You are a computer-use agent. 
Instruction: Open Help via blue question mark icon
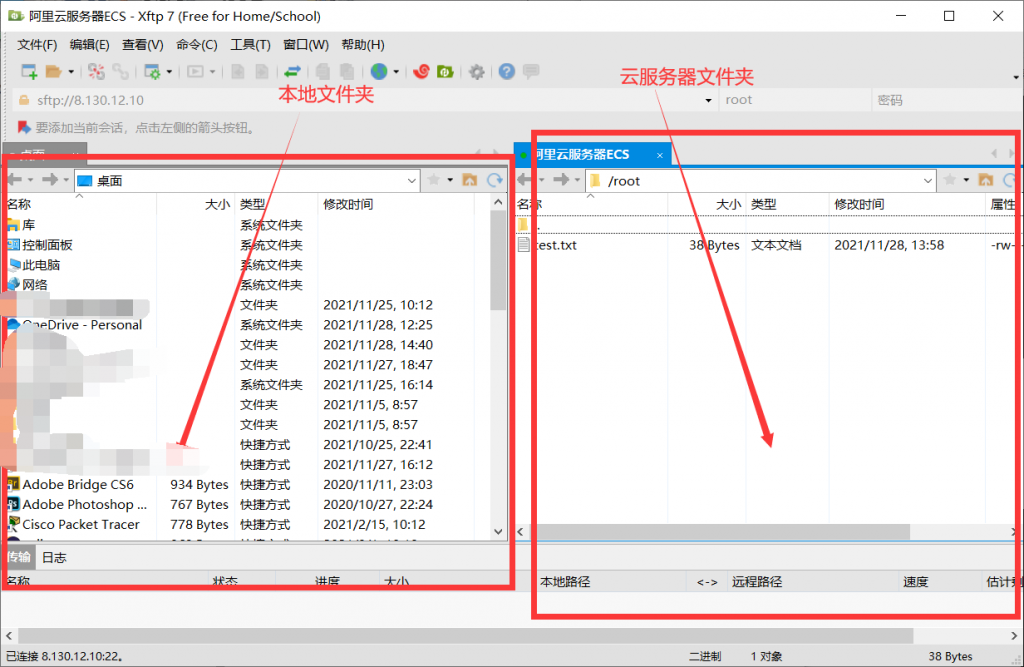click(507, 71)
